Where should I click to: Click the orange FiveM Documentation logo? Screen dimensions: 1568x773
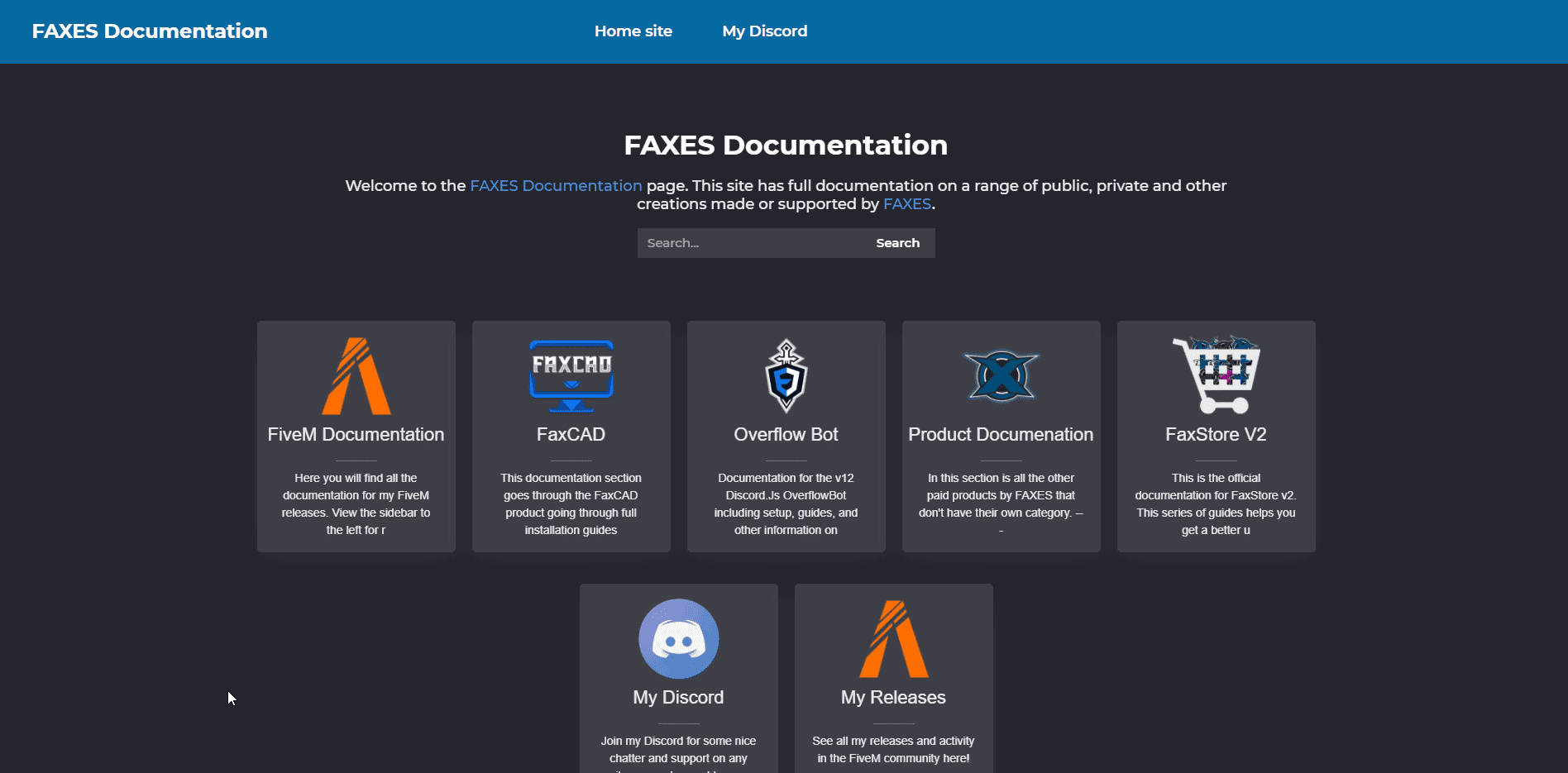coord(356,375)
